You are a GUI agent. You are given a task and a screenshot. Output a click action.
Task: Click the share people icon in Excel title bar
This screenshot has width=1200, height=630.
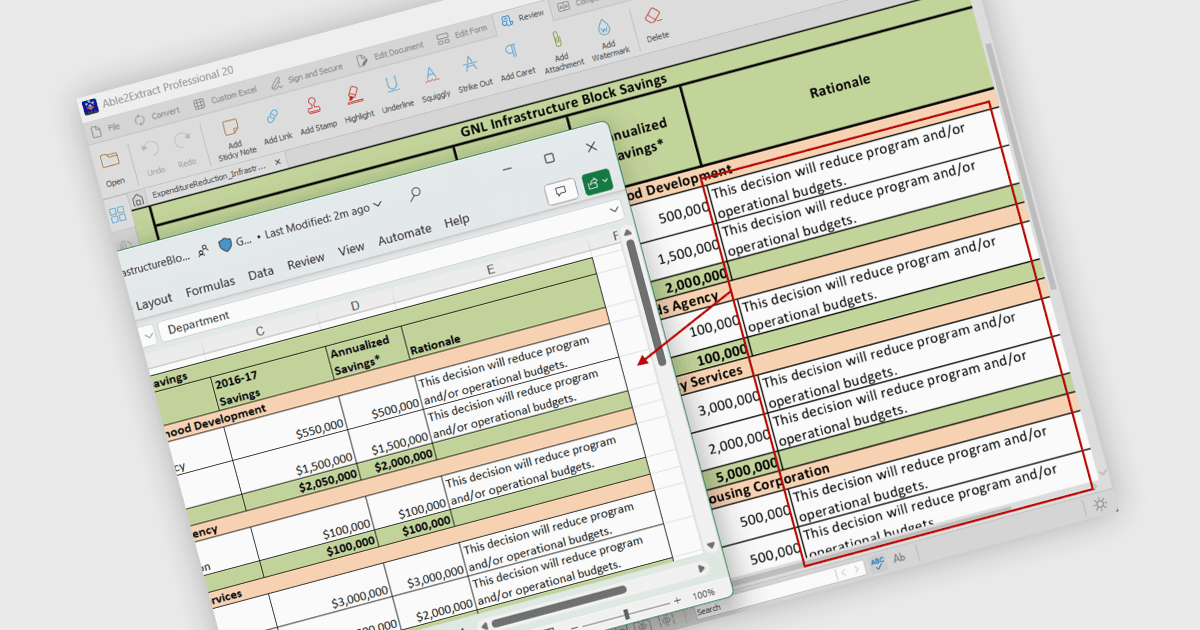(x=203, y=252)
